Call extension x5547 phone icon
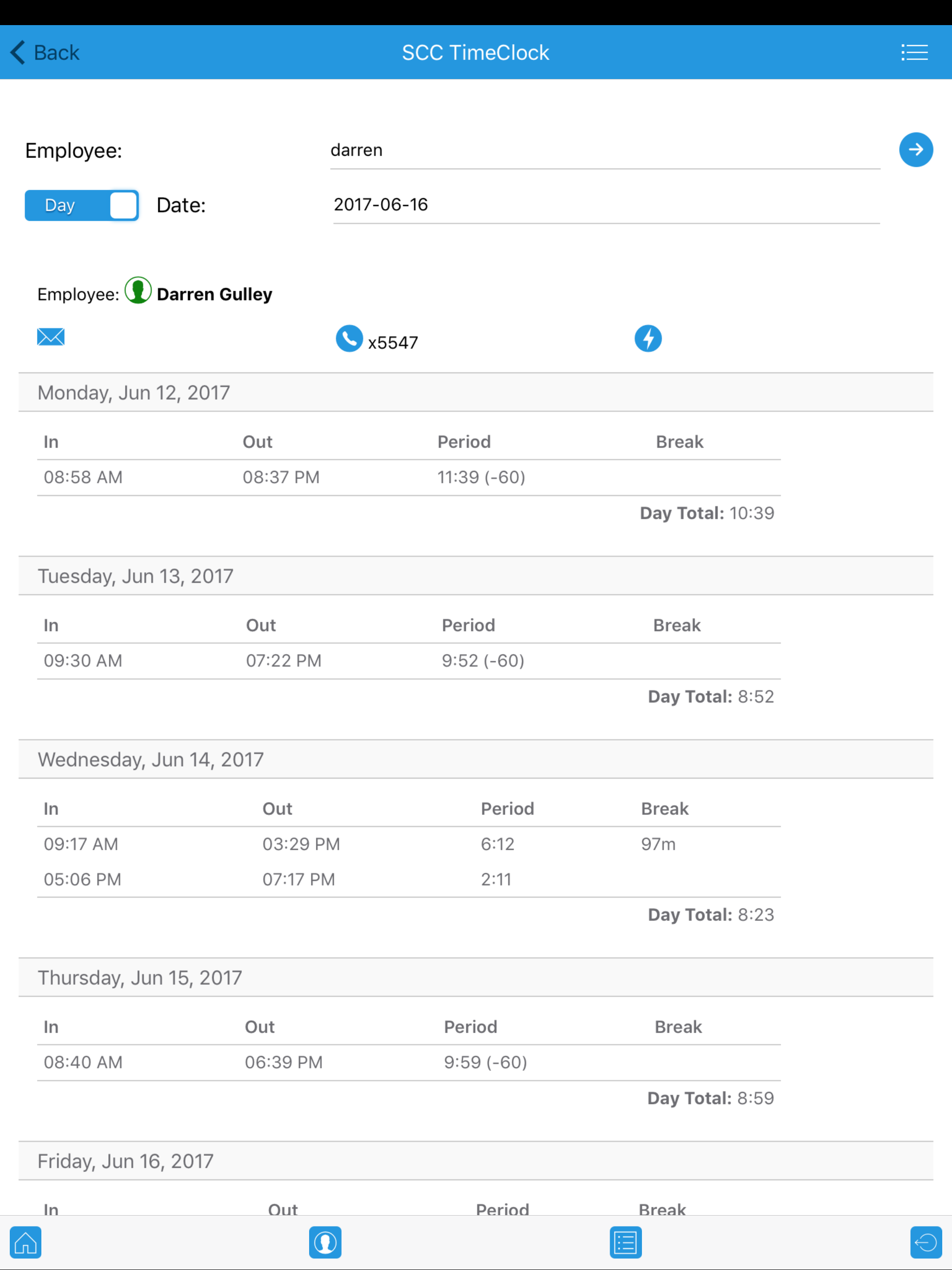 [349, 338]
